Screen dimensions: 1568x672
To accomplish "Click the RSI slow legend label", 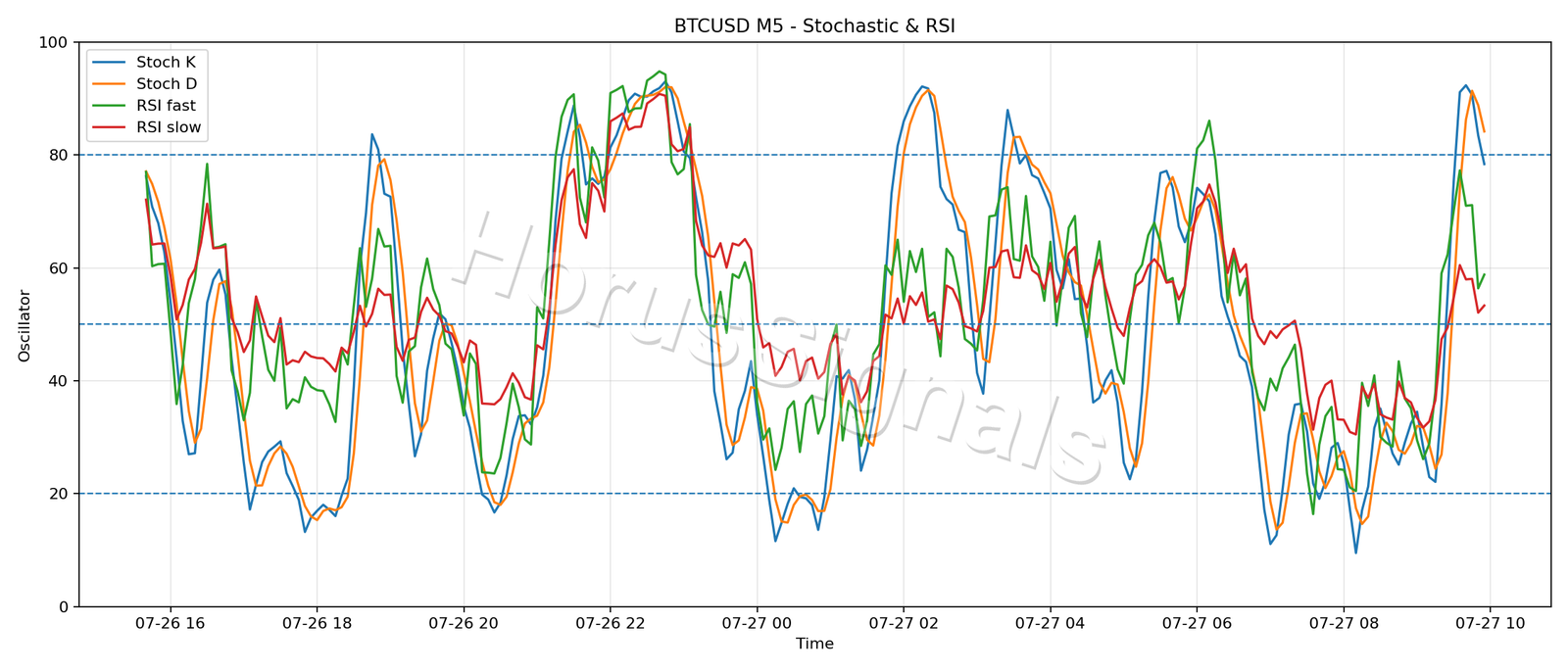I will [x=169, y=127].
